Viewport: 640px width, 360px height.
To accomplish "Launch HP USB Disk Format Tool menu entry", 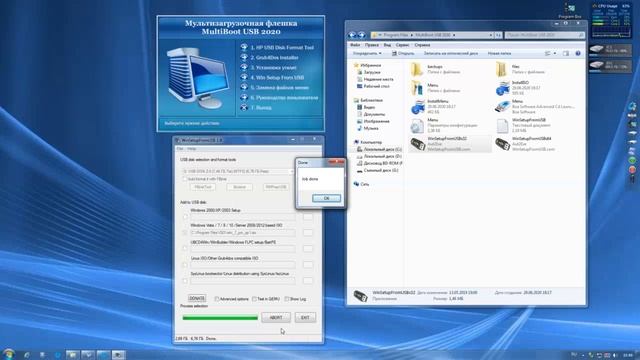I will coord(282,47).
